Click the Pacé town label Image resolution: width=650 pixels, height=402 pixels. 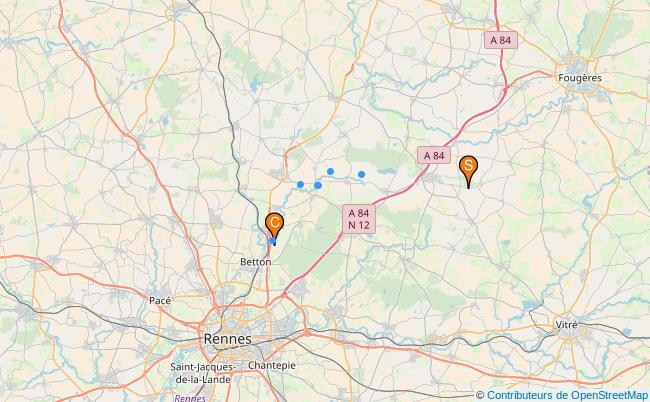(x=160, y=300)
